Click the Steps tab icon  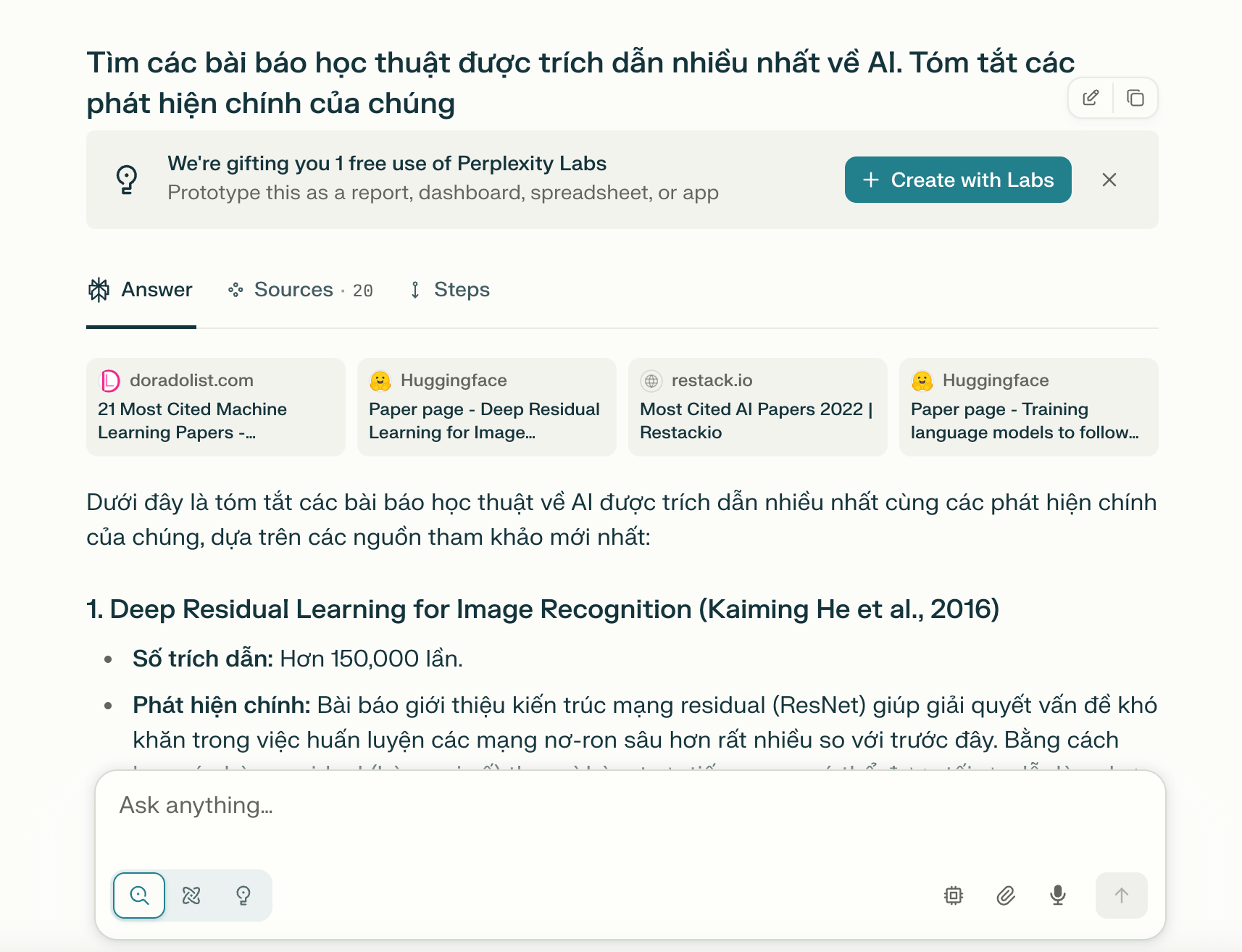coord(415,290)
